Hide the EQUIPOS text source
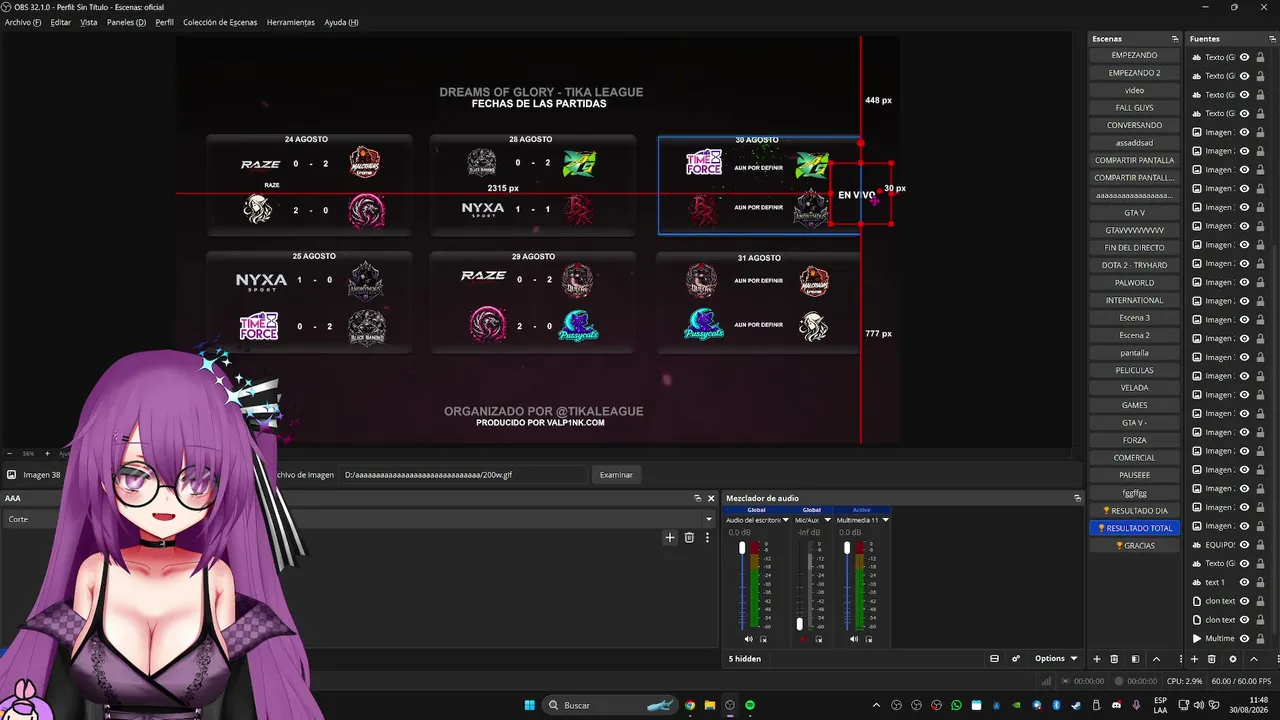Image resolution: width=1280 pixels, height=720 pixels. pyautogui.click(x=1245, y=545)
